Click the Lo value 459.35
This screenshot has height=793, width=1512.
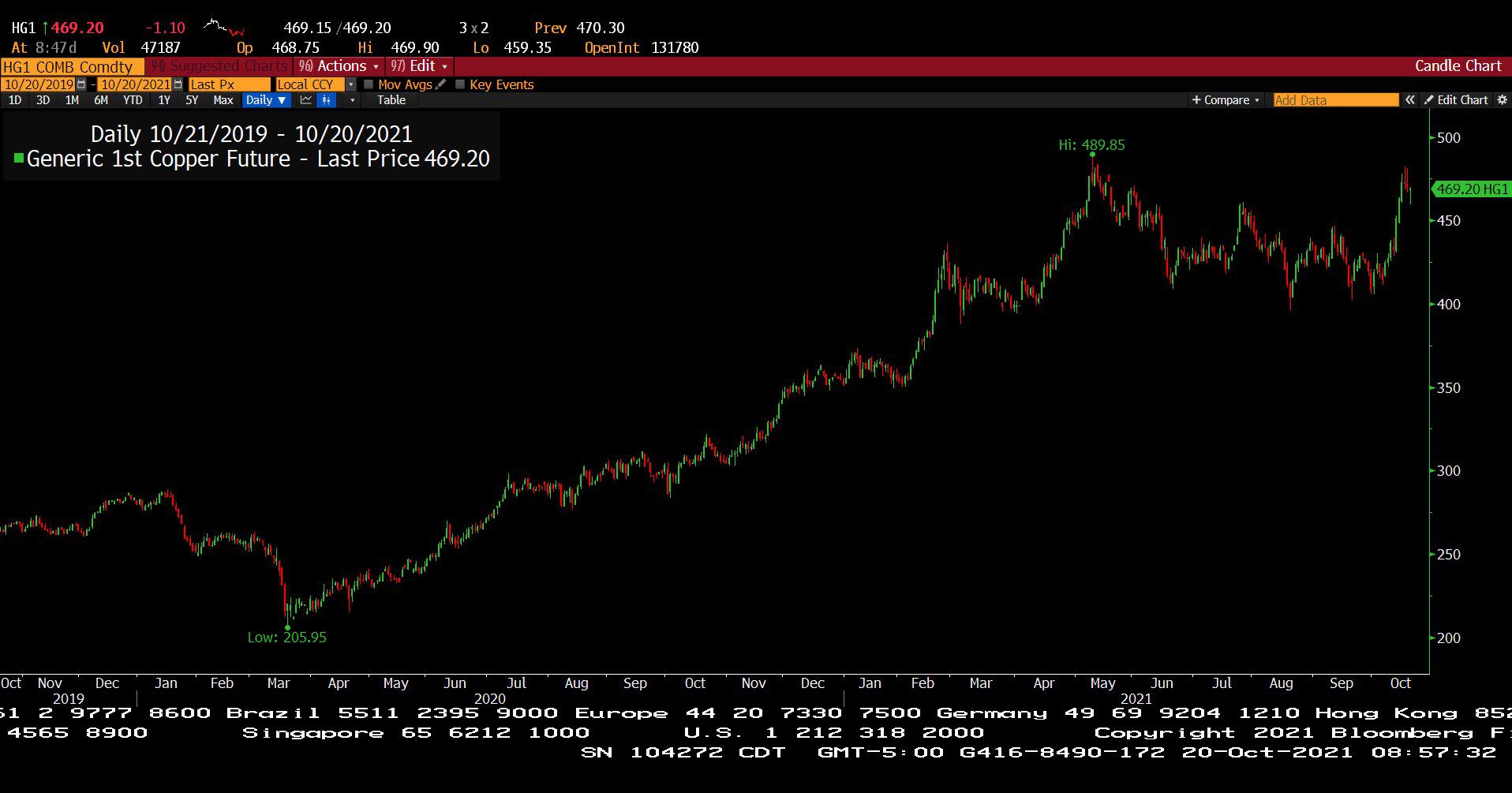point(528,48)
